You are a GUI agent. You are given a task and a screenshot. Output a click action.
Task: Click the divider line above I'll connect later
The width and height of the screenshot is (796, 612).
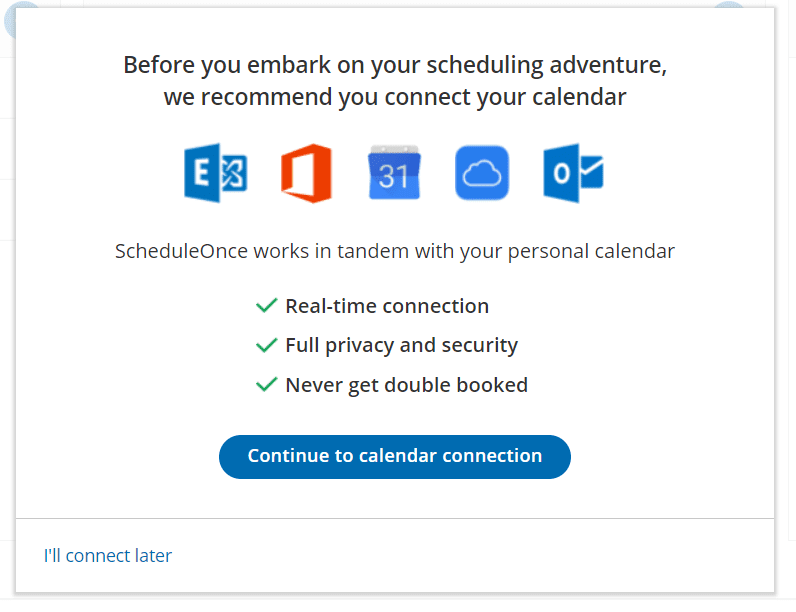395,519
